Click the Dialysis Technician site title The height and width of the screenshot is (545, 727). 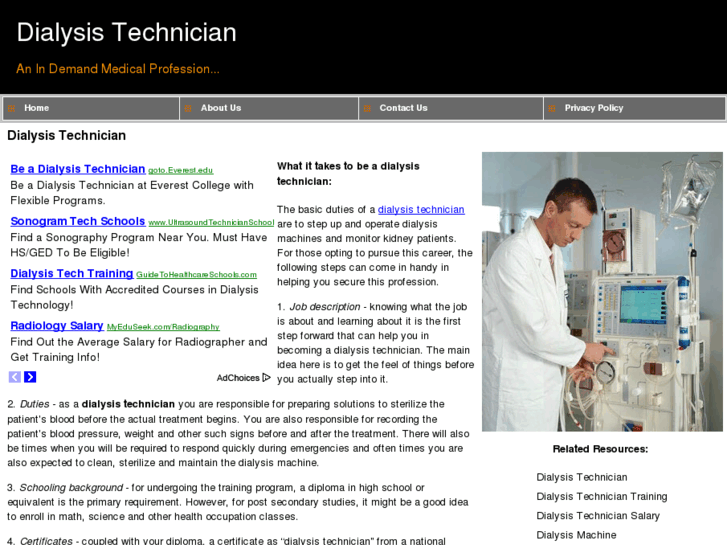pyautogui.click(x=127, y=32)
